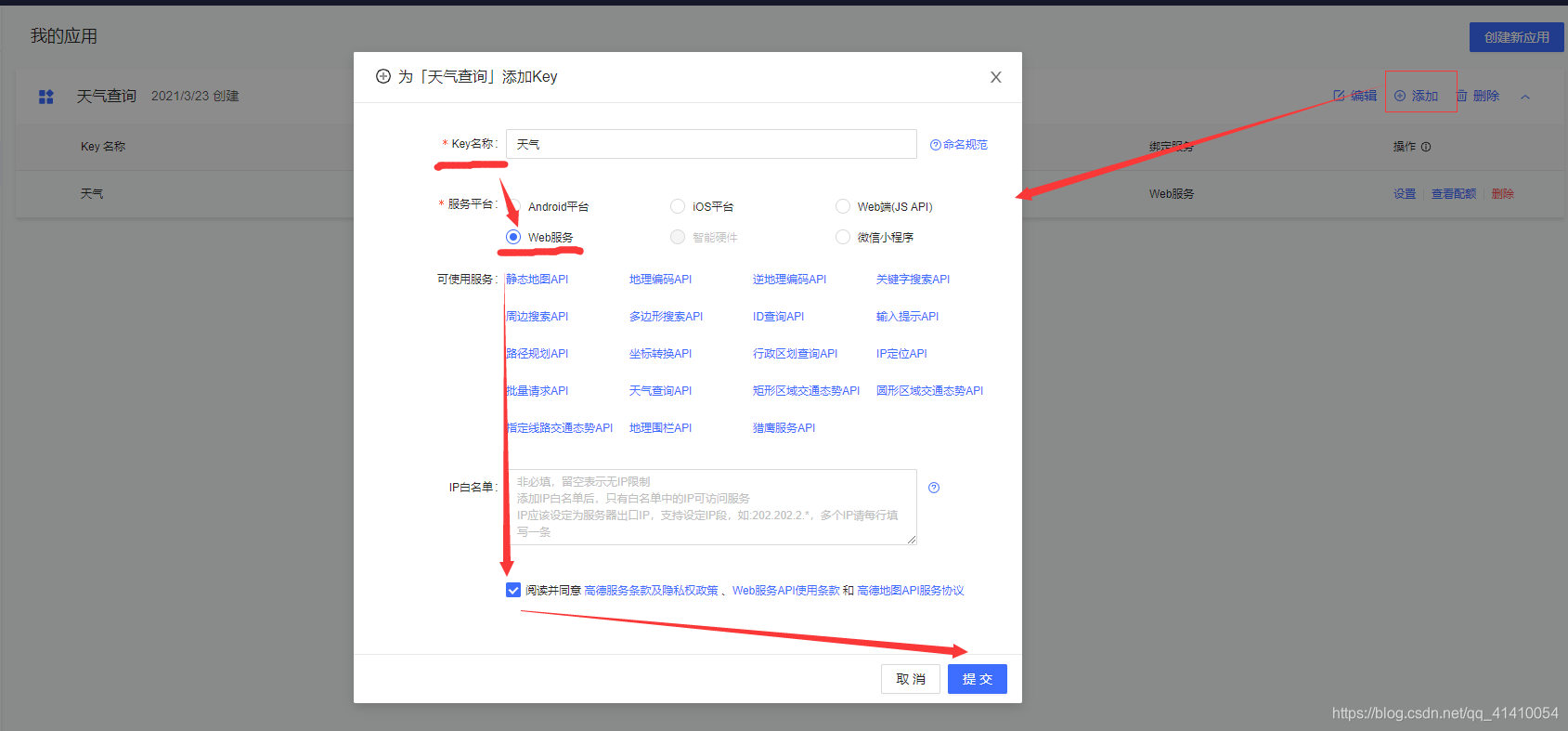Viewport: 1568px width, 731px height.
Task: Open the 矩形区域交通态势API link
Action: [806, 391]
